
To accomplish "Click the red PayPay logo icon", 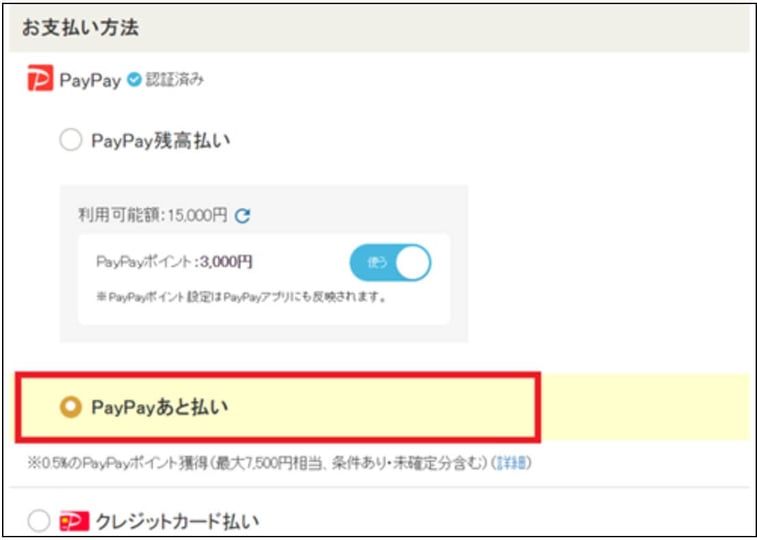I will click(x=40, y=80).
